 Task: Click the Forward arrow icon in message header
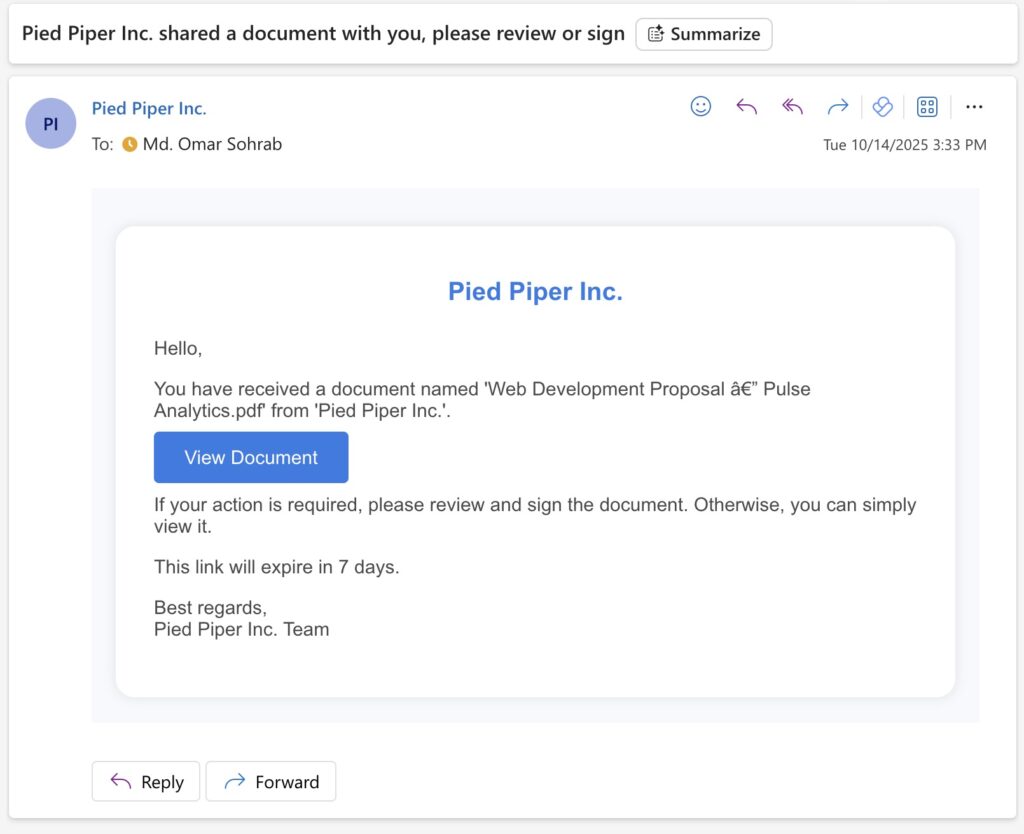point(837,106)
